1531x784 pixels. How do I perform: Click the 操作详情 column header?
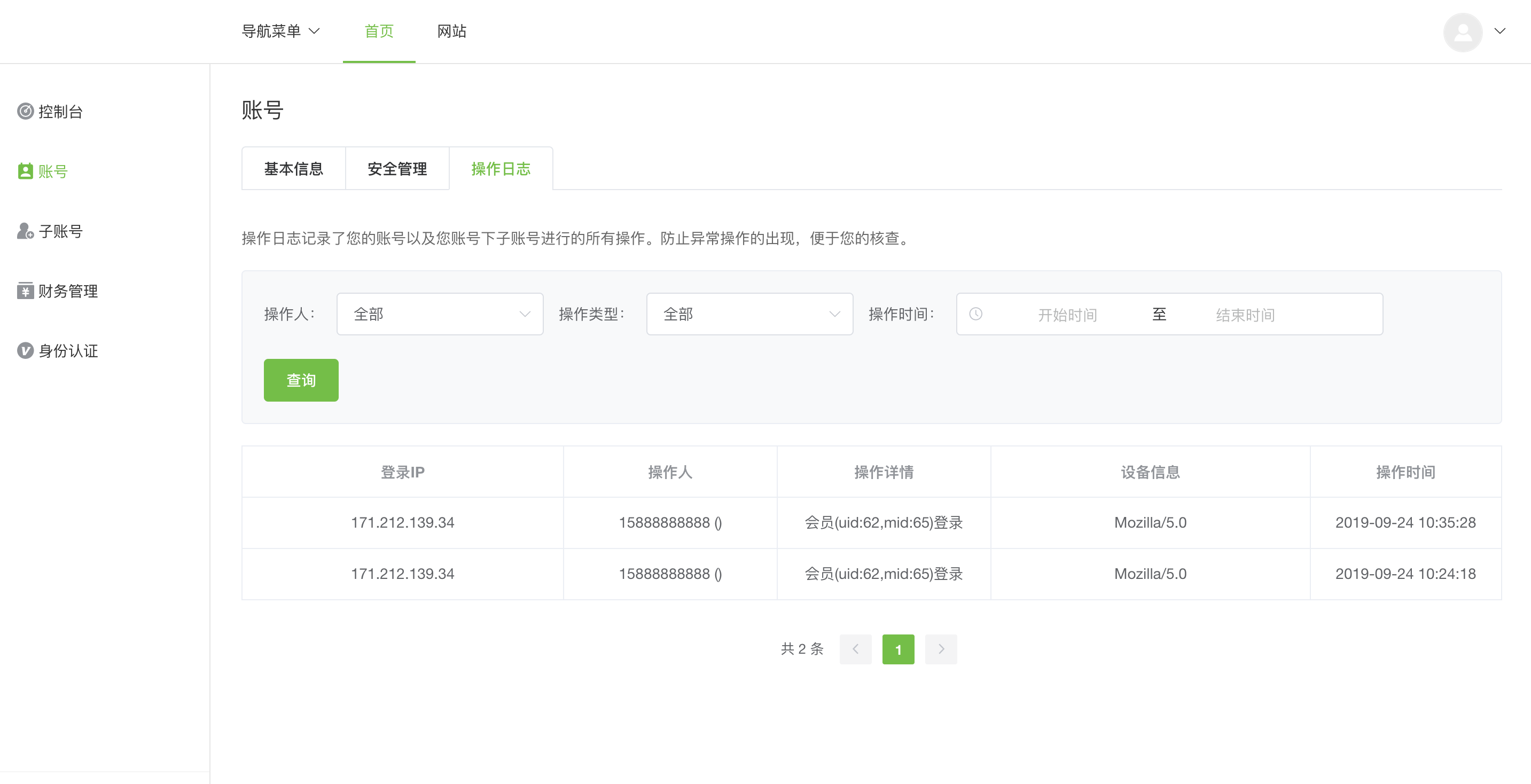coord(884,472)
